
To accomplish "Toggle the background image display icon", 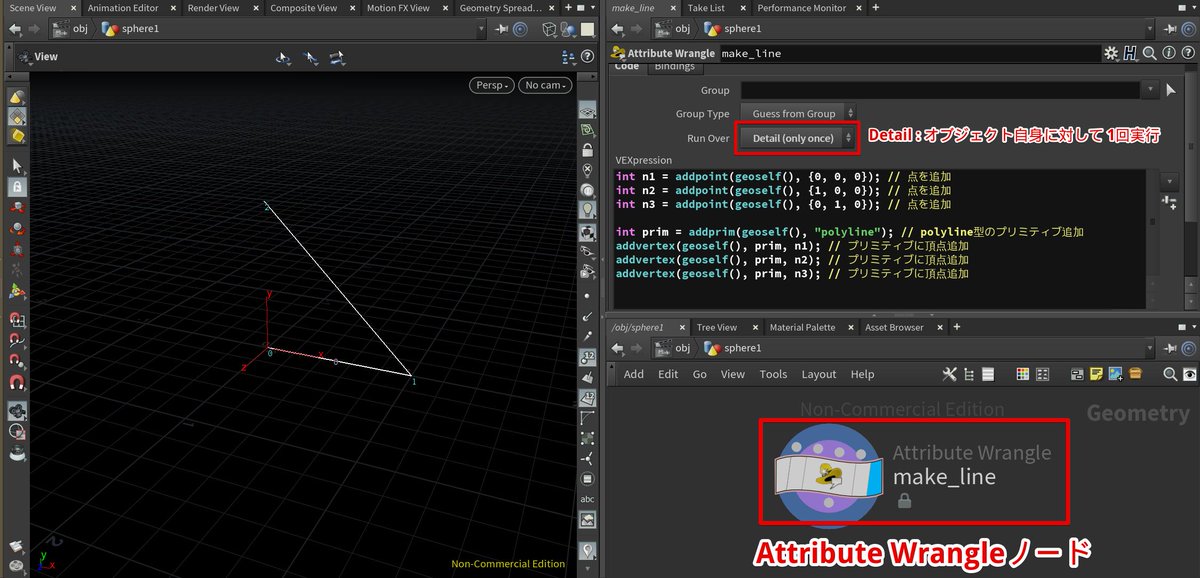I will (588, 519).
